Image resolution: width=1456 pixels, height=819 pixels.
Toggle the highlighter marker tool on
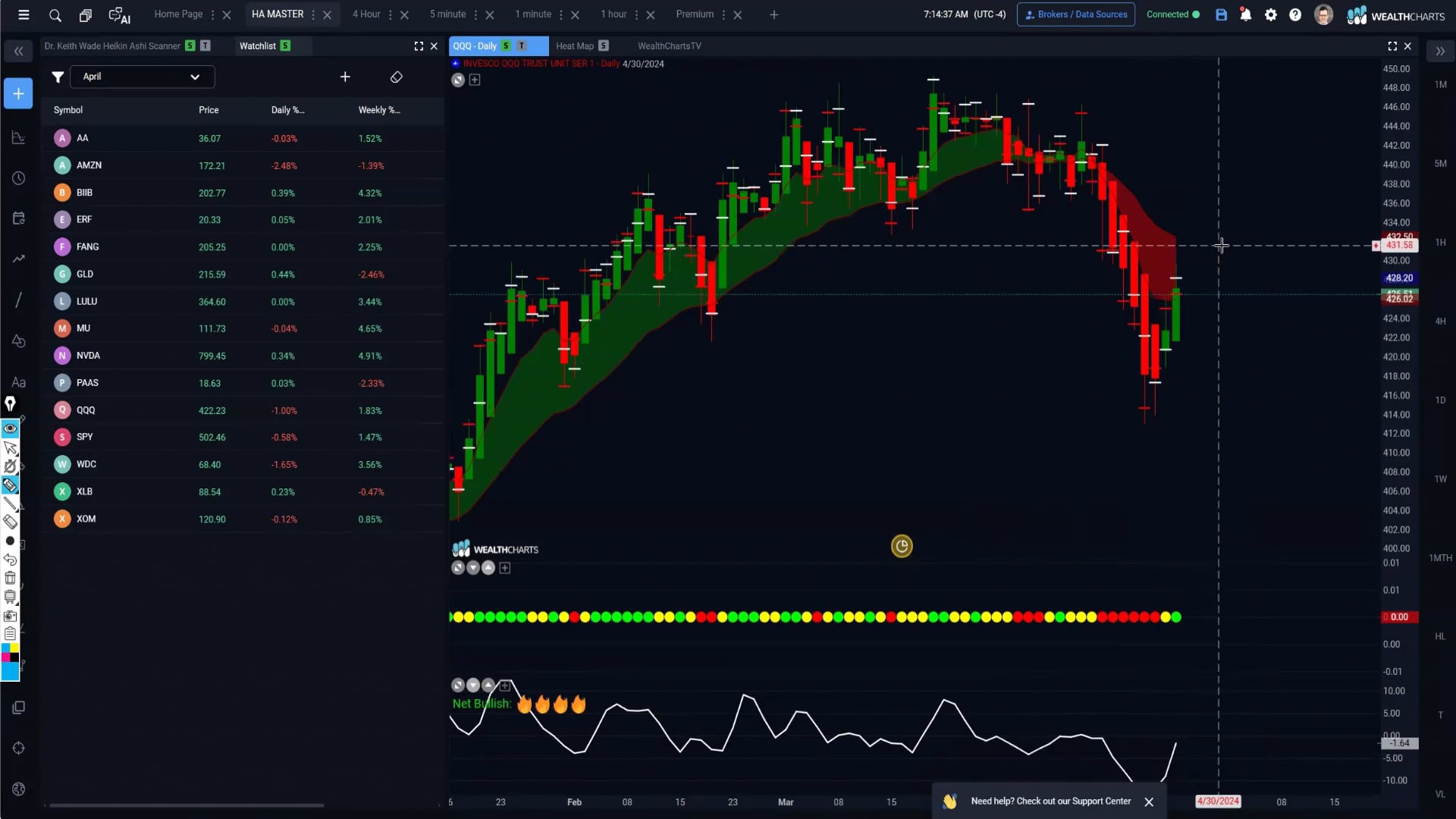coord(10,485)
